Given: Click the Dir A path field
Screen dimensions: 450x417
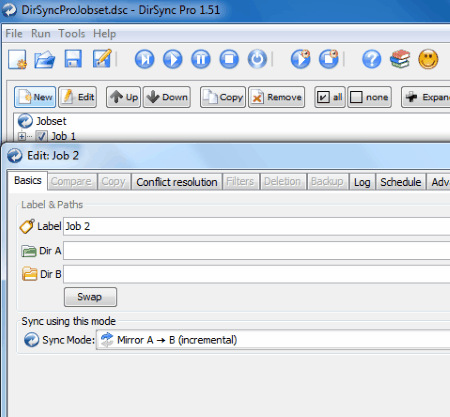Looking at the screenshot, I should (257, 251).
